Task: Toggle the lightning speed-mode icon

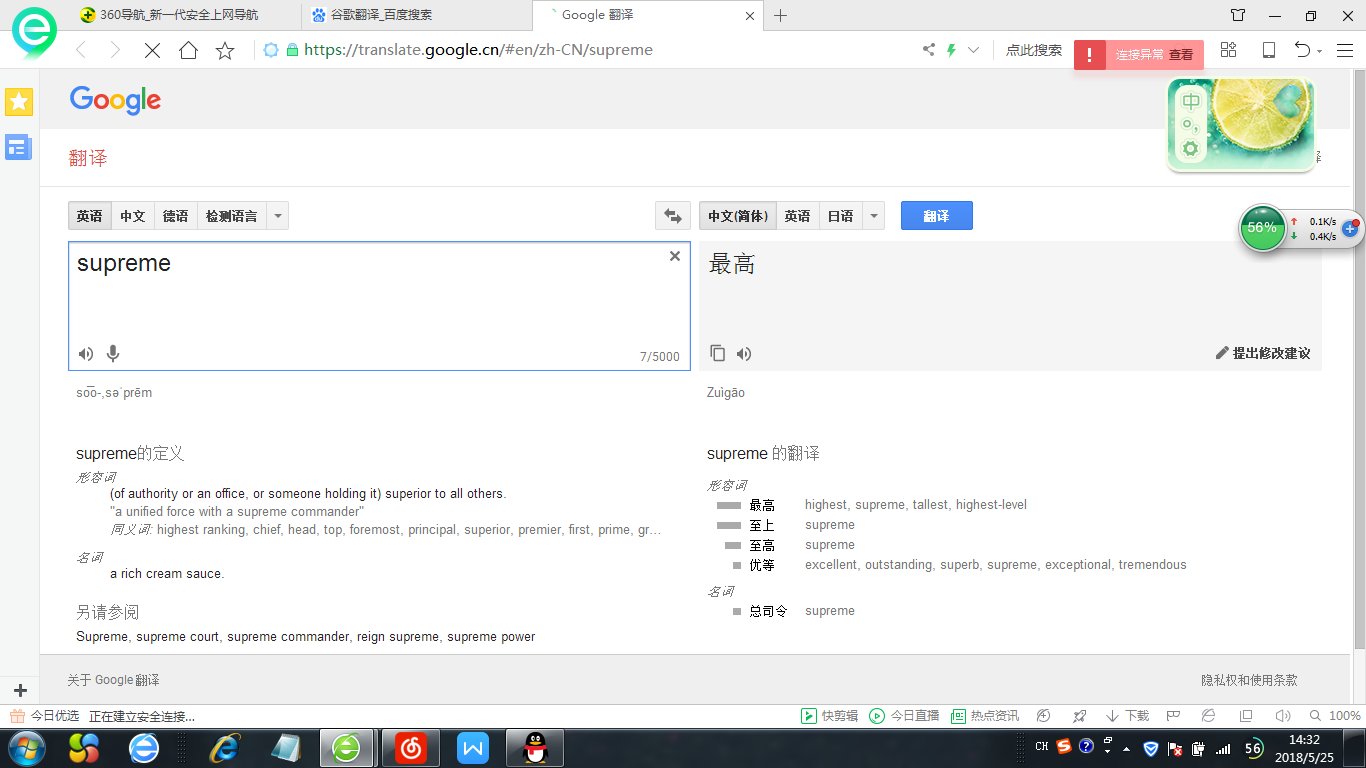Action: (x=950, y=48)
